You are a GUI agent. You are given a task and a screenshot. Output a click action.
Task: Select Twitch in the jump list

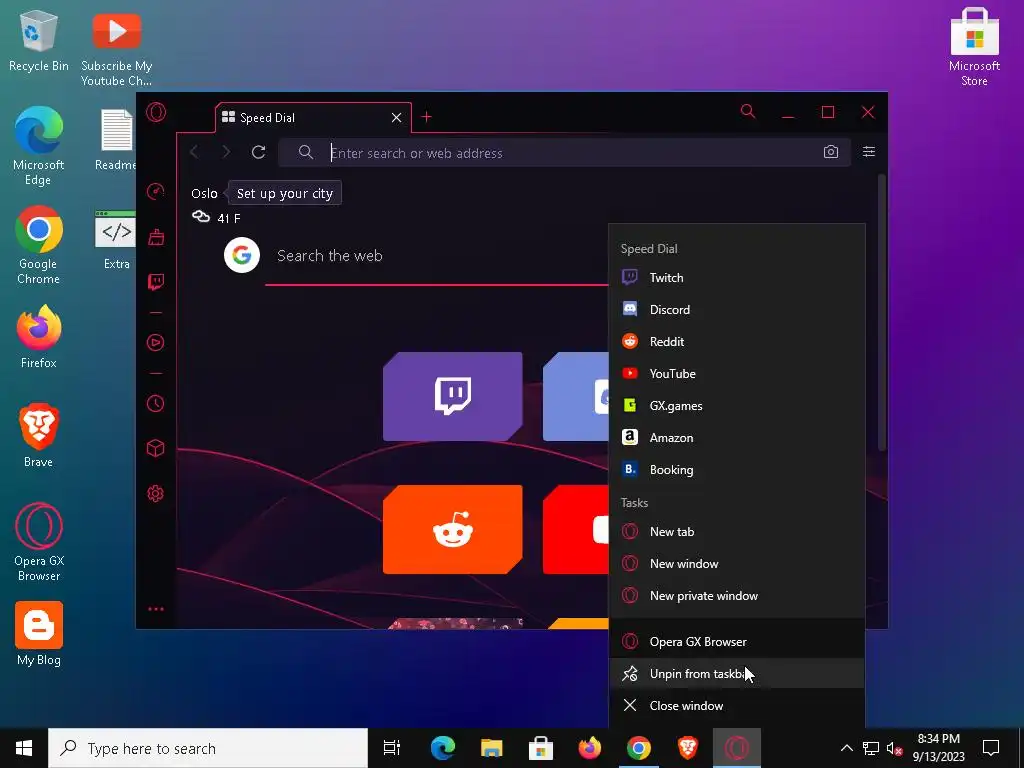point(737,278)
